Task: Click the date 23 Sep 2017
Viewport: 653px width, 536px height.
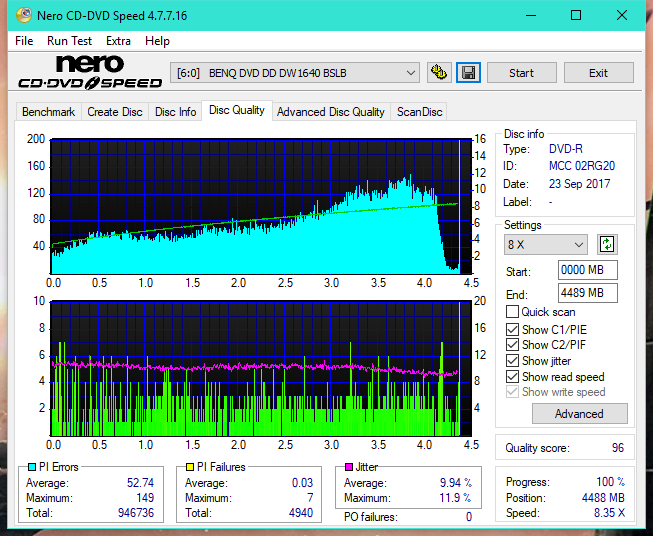Action: [x=579, y=184]
